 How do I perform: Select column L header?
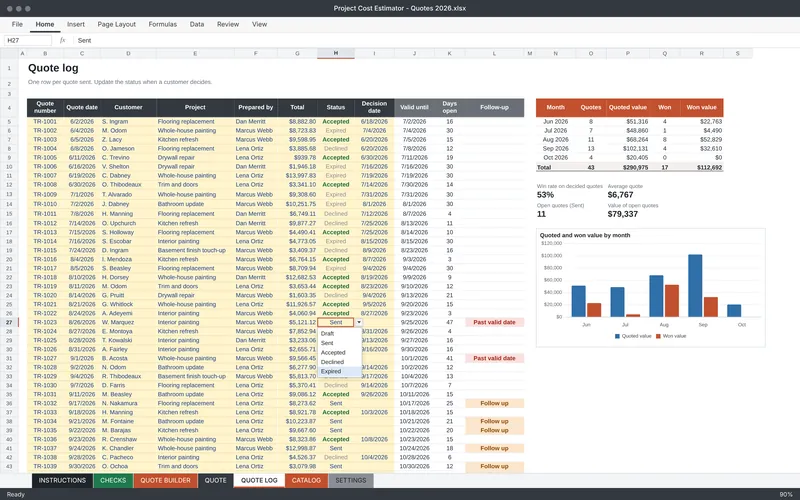click(494, 54)
